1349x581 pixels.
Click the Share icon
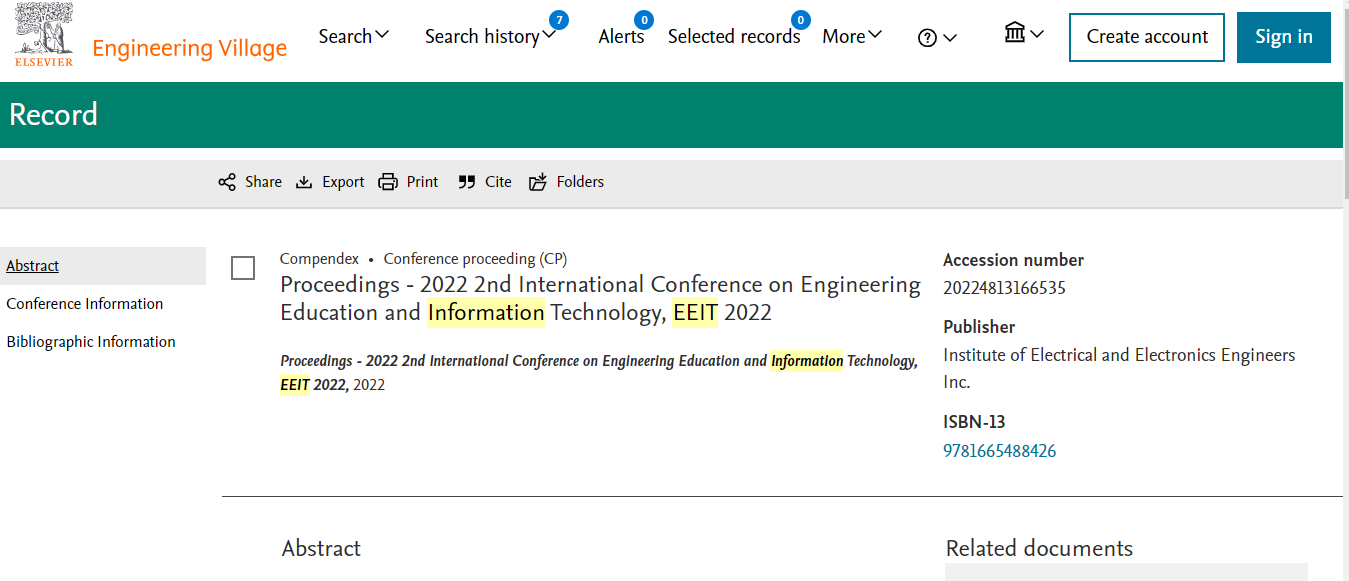[x=227, y=182]
